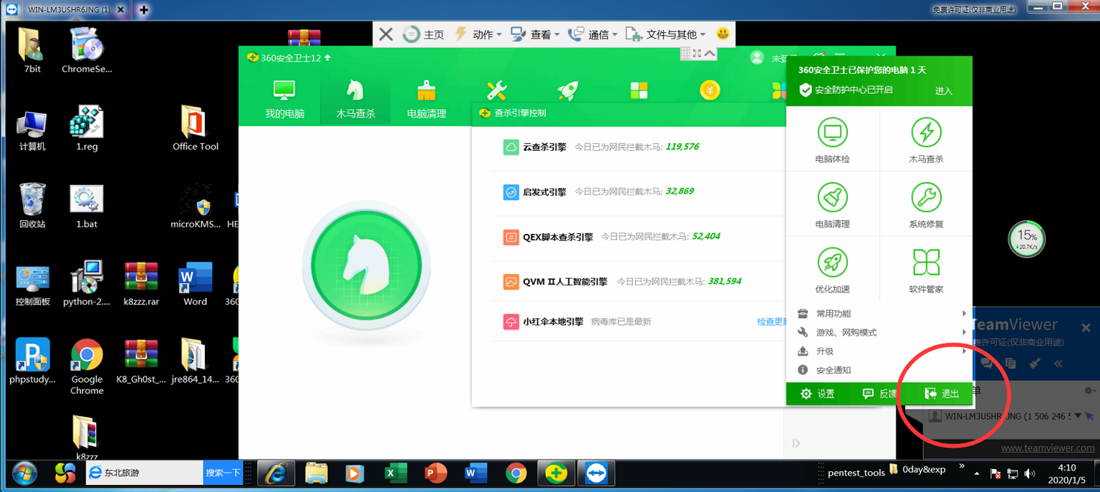This screenshot has width=1100, height=492.
Task: Open 电脑体检 in the tray popup
Action: coord(833,141)
